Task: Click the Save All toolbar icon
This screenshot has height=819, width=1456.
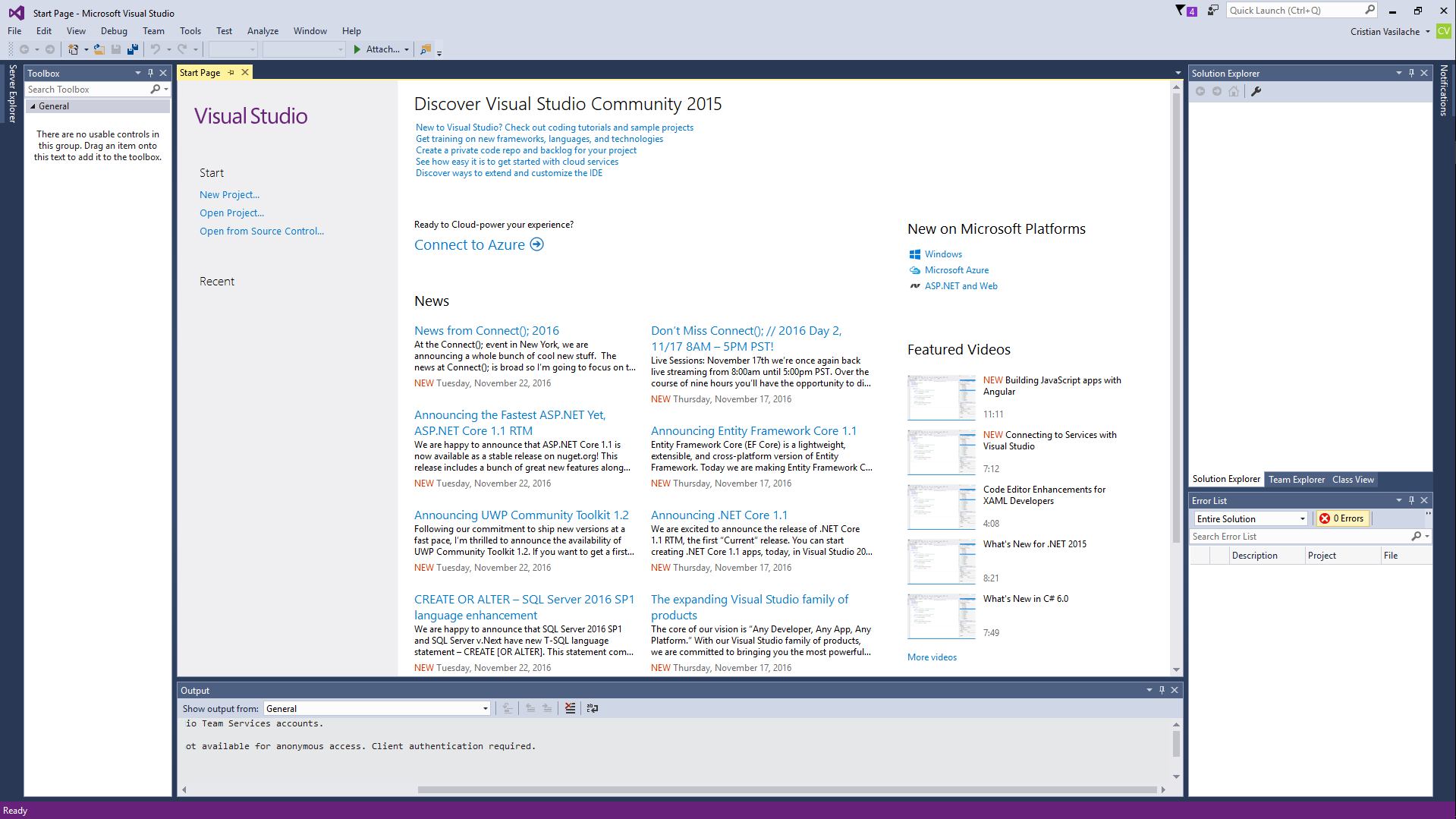Action: point(133,49)
